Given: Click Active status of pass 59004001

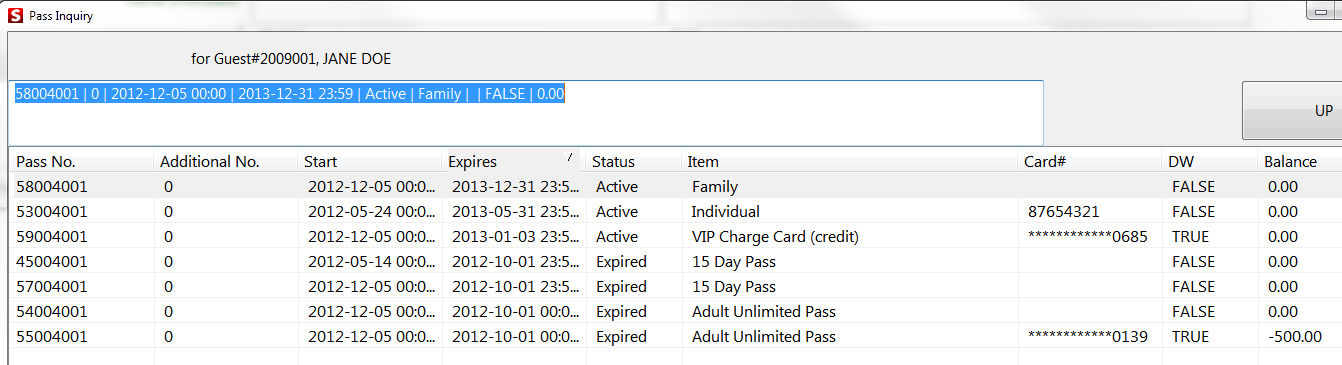Looking at the screenshot, I should 616,236.
